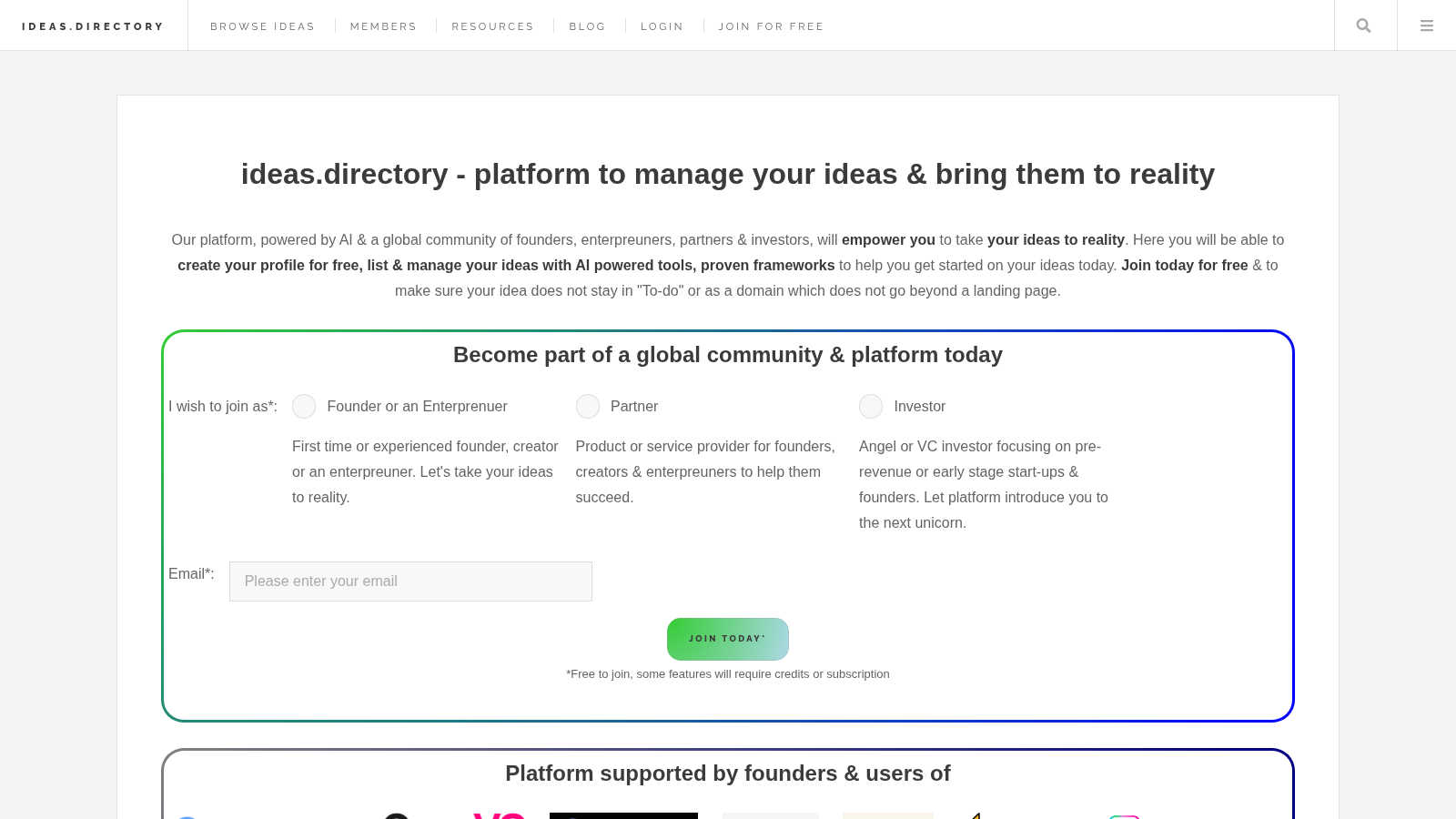Focus the email input field
Image resolution: width=1456 pixels, height=819 pixels.
[x=410, y=581]
